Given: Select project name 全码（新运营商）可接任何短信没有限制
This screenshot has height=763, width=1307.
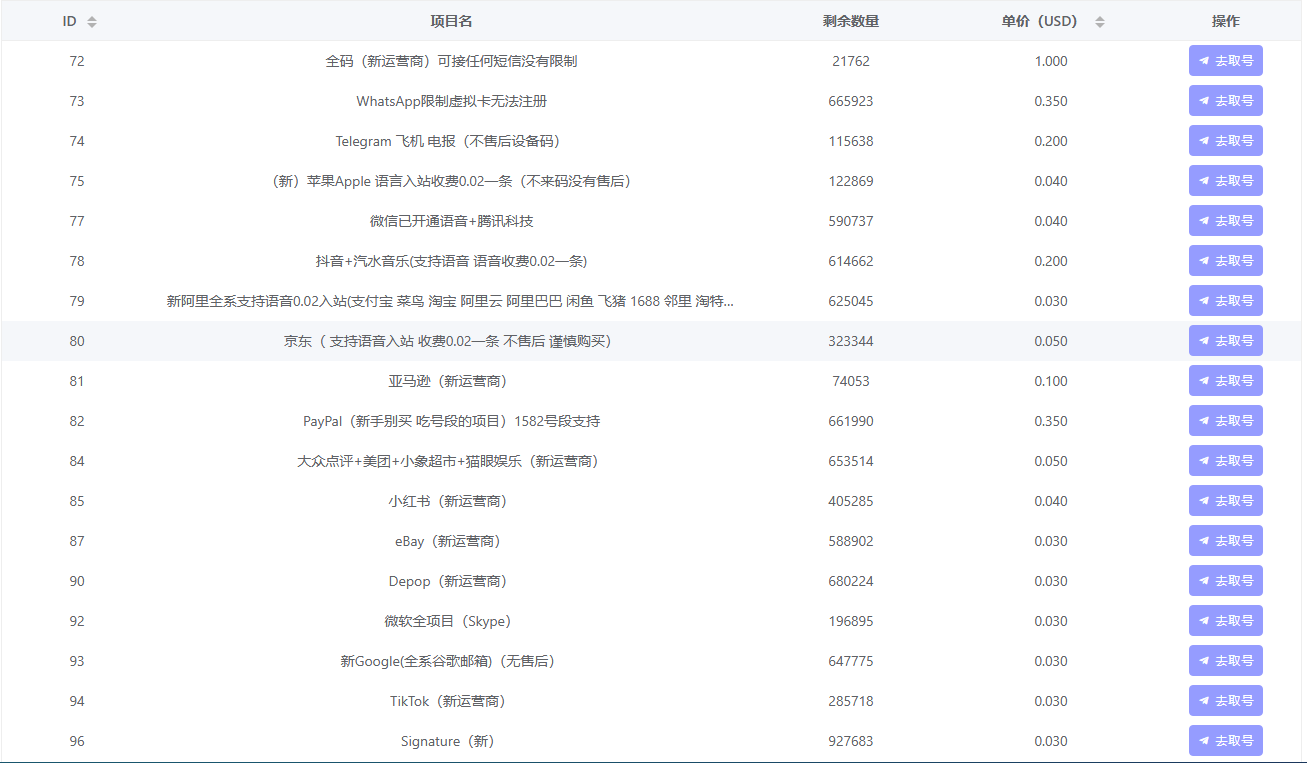Looking at the screenshot, I should 451,61.
